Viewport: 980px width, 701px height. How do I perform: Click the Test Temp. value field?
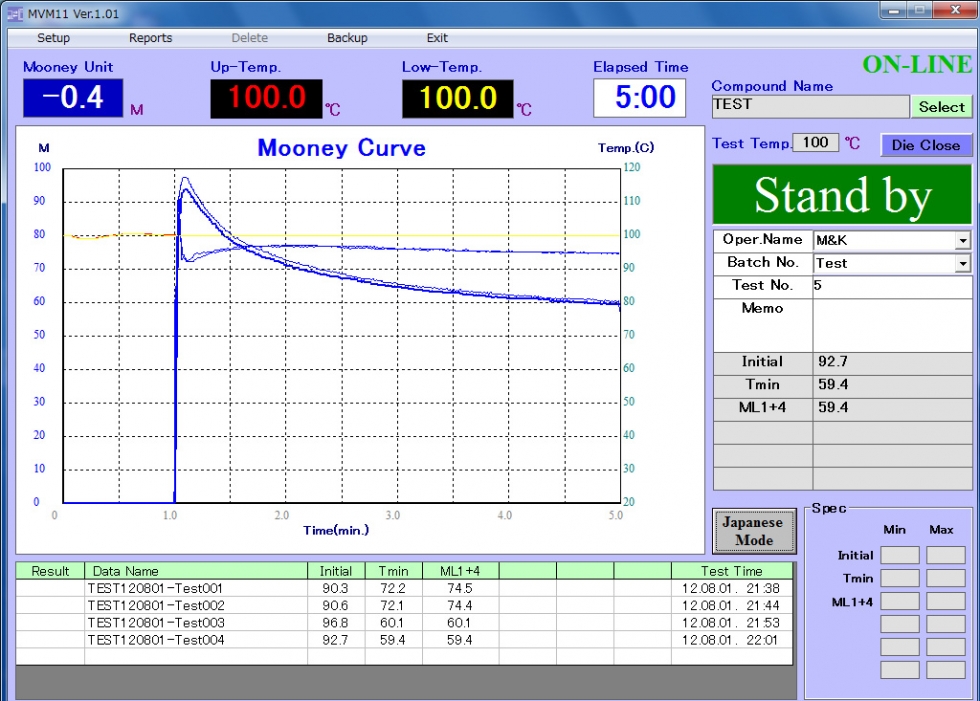click(x=815, y=143)
